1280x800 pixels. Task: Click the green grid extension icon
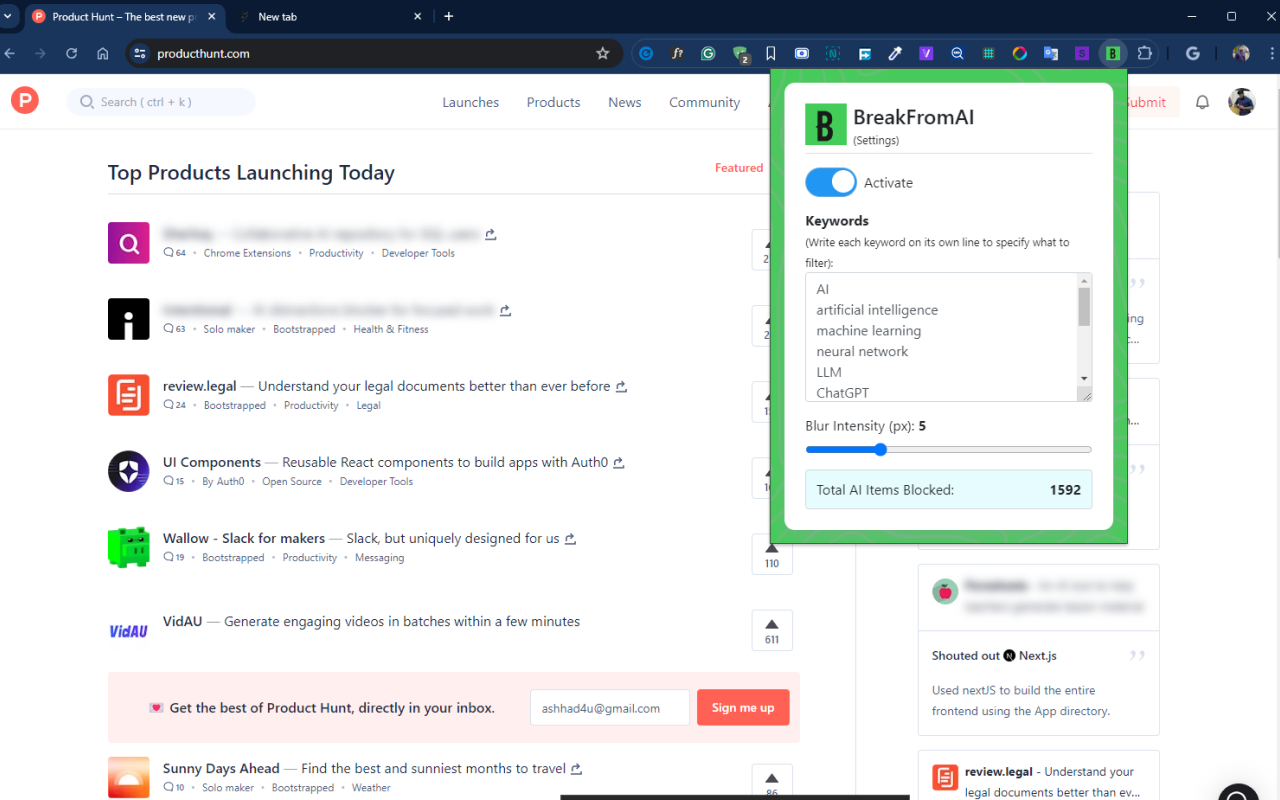(x=988, y=54)
